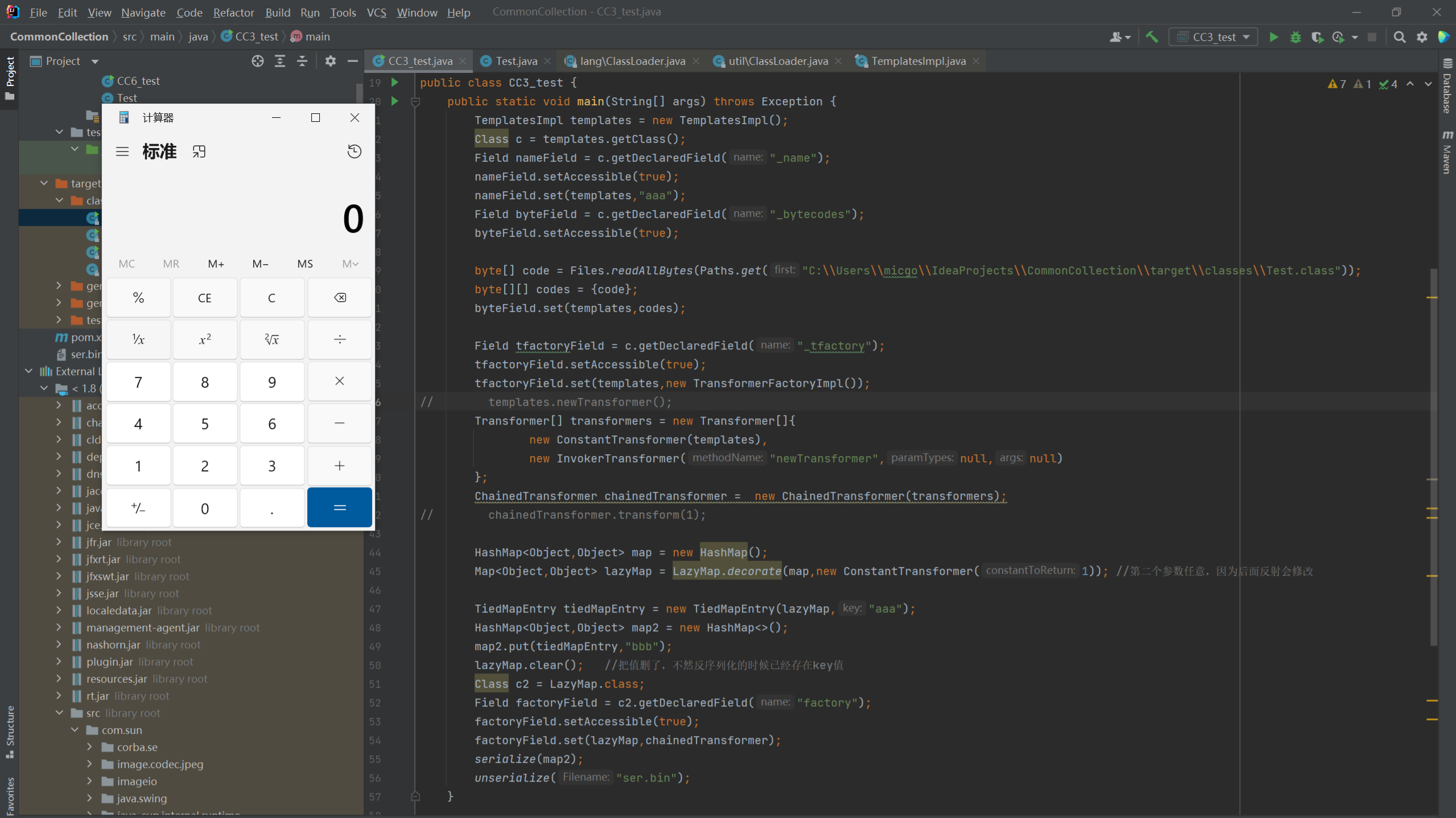The height and width of the screenshot is (818, 1456).
Task: Expand the jfr.jar library node
Action: click(59, 542)
